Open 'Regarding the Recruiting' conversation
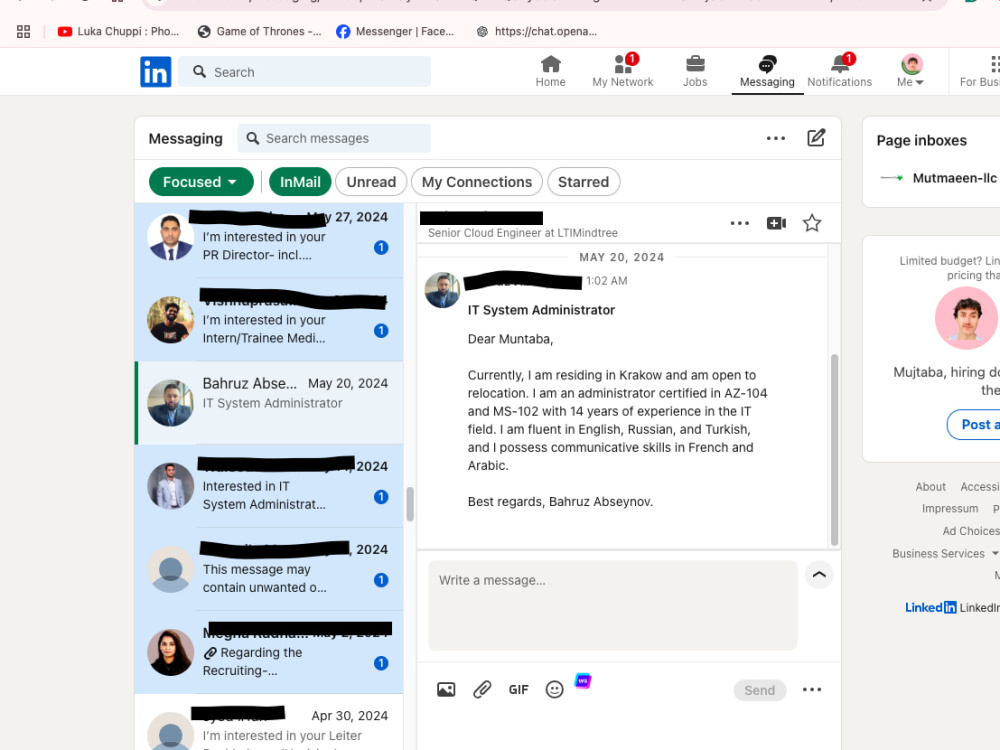Viewport: 1000px width, 750px height. [x=269, y=652]
